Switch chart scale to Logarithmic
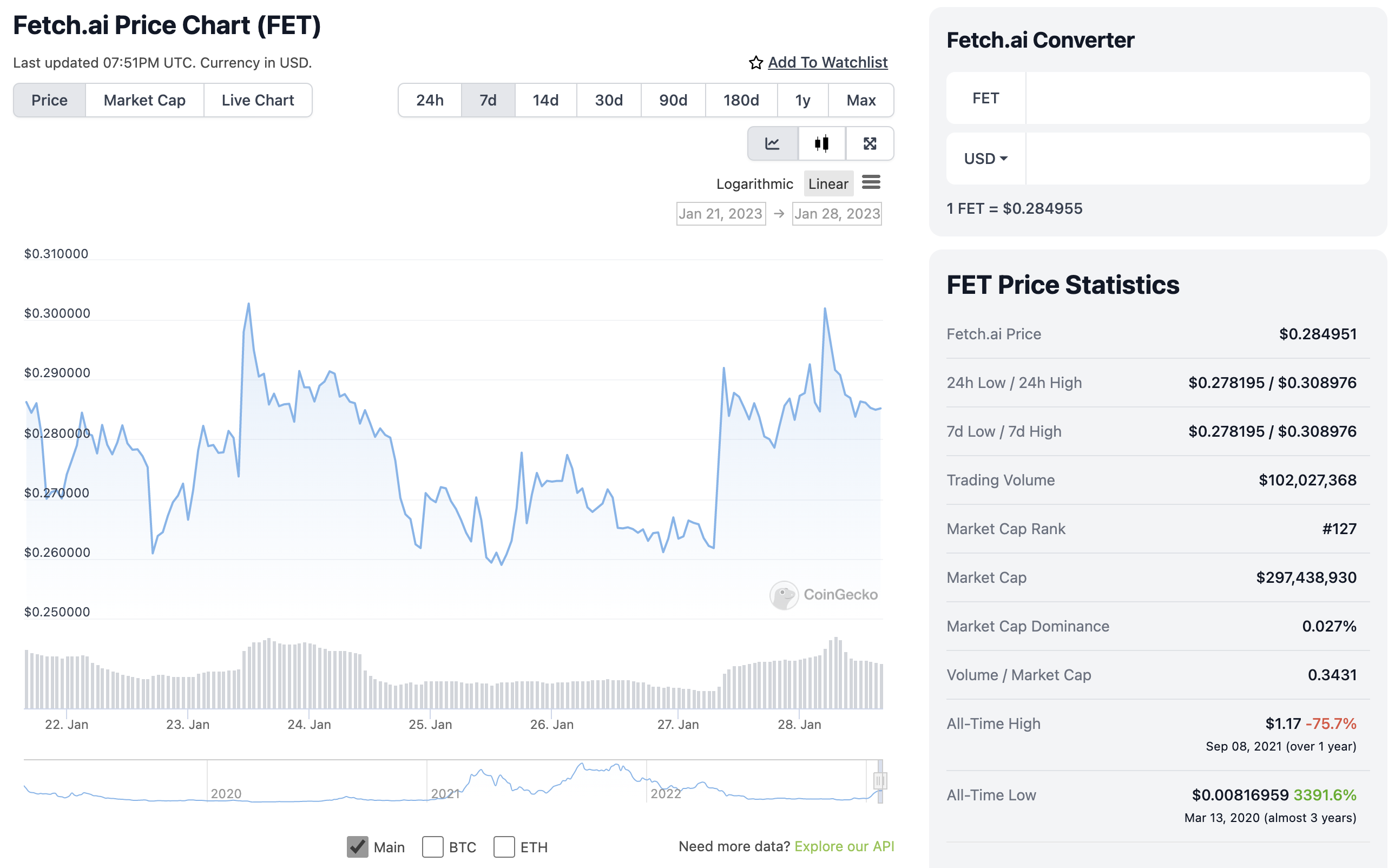 pyautogui.click(x=754, y=183)
